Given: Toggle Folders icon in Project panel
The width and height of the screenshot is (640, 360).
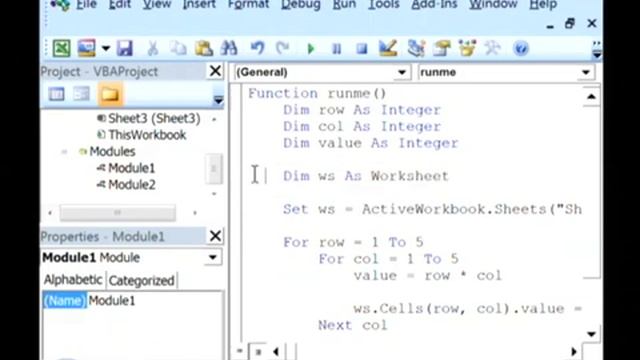Looking at the screenshot, I should pos(110,94).
